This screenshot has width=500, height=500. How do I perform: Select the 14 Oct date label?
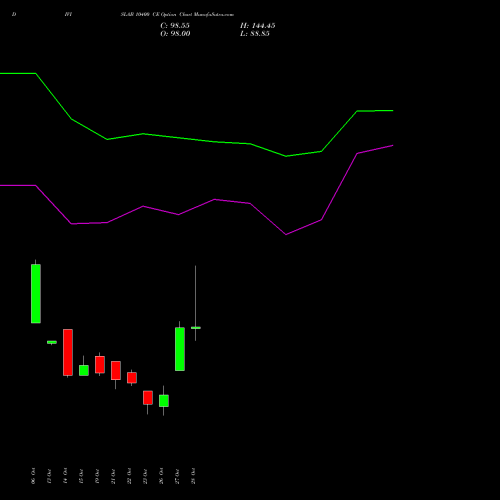click(x=65, y=476)
